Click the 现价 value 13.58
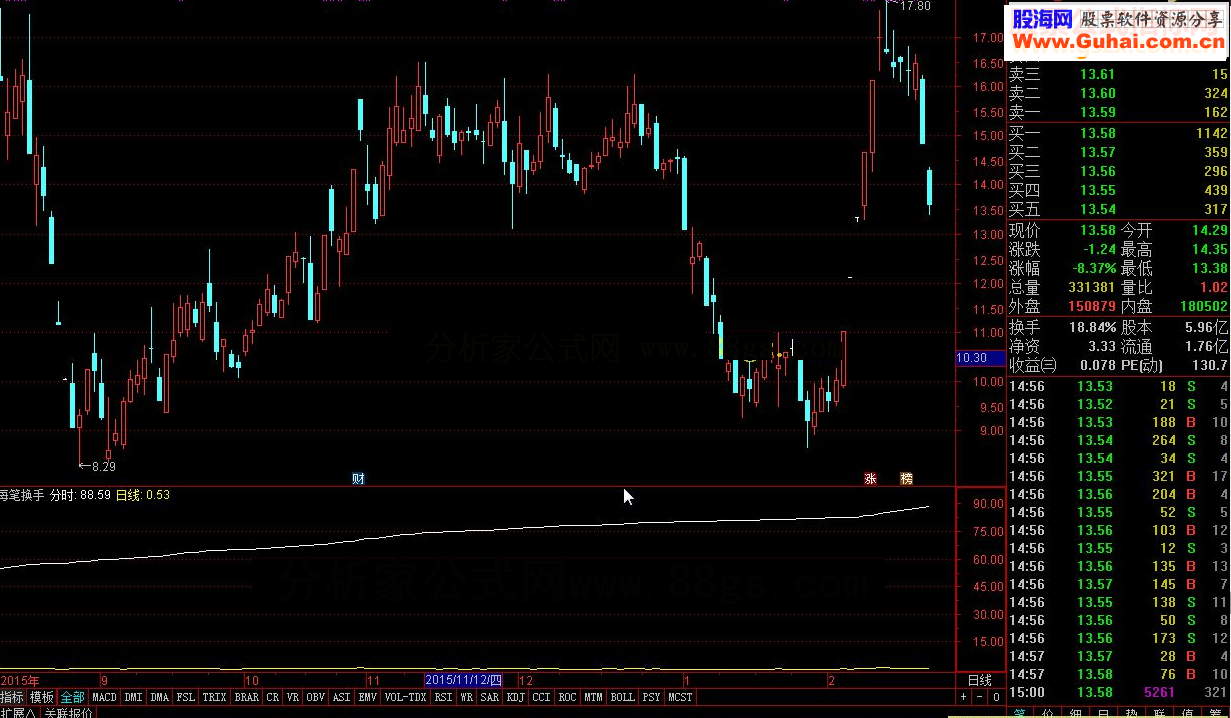This screenshot has height=718, width=1231. [1097, 231]
